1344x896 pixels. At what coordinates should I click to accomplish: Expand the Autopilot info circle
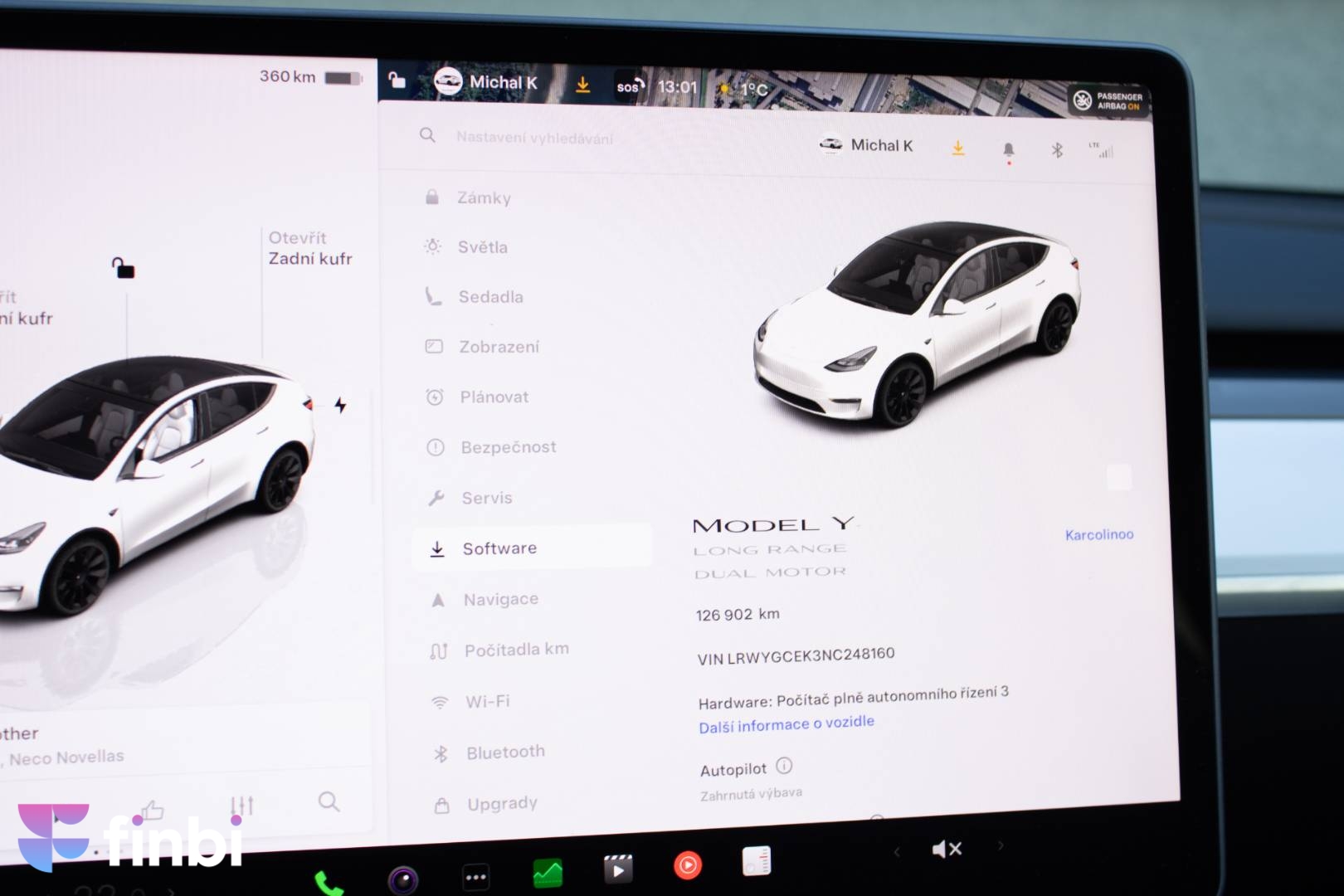[x=784, y=766]
